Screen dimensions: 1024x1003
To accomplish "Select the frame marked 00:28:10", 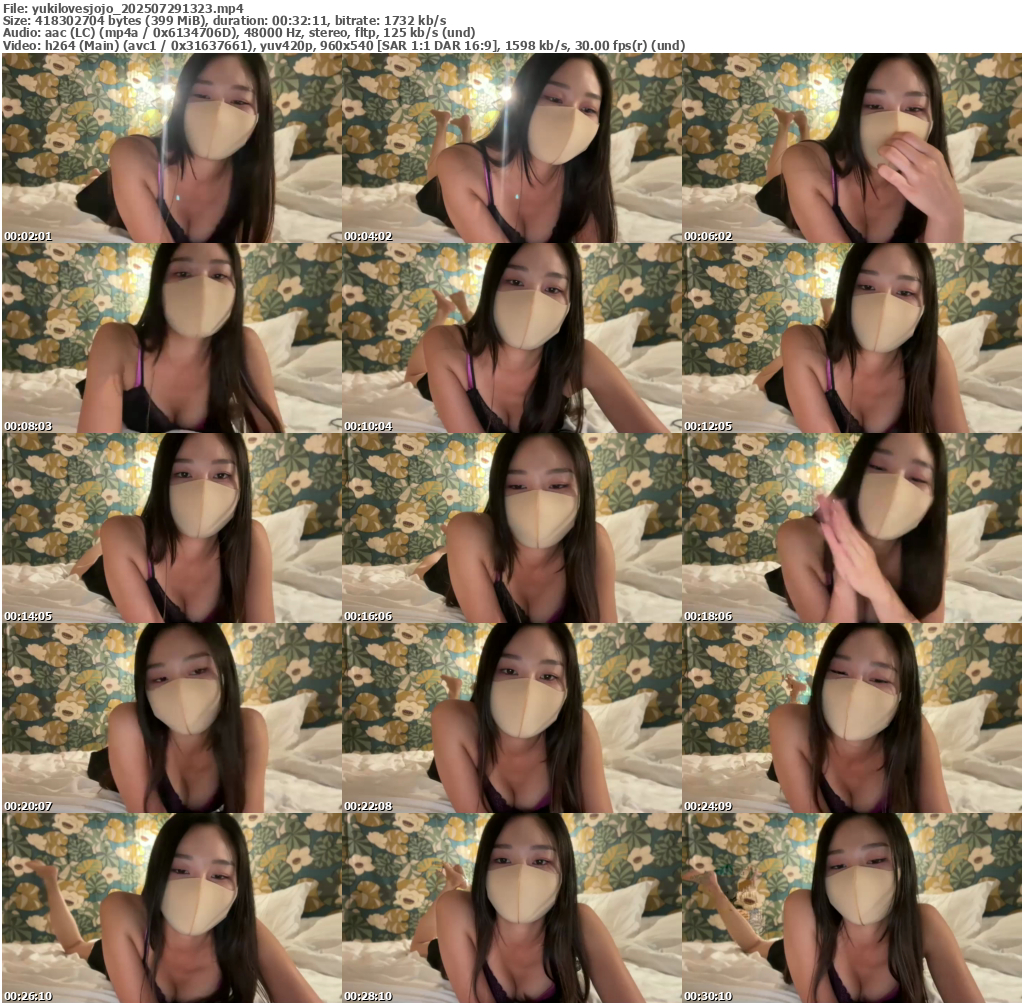I will click(x=511, y=908).
